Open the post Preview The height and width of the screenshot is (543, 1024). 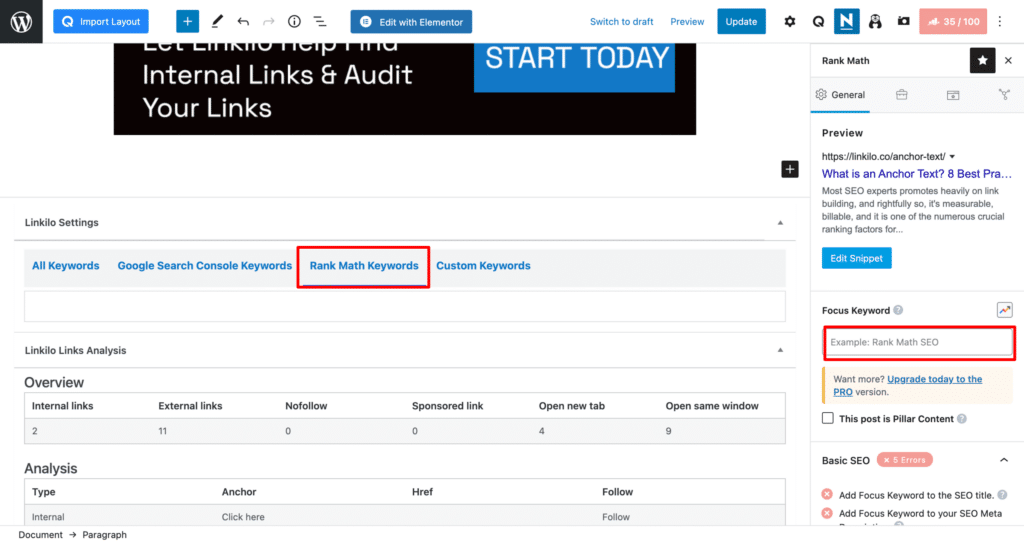pyautogui.click(x=687, y=22)
